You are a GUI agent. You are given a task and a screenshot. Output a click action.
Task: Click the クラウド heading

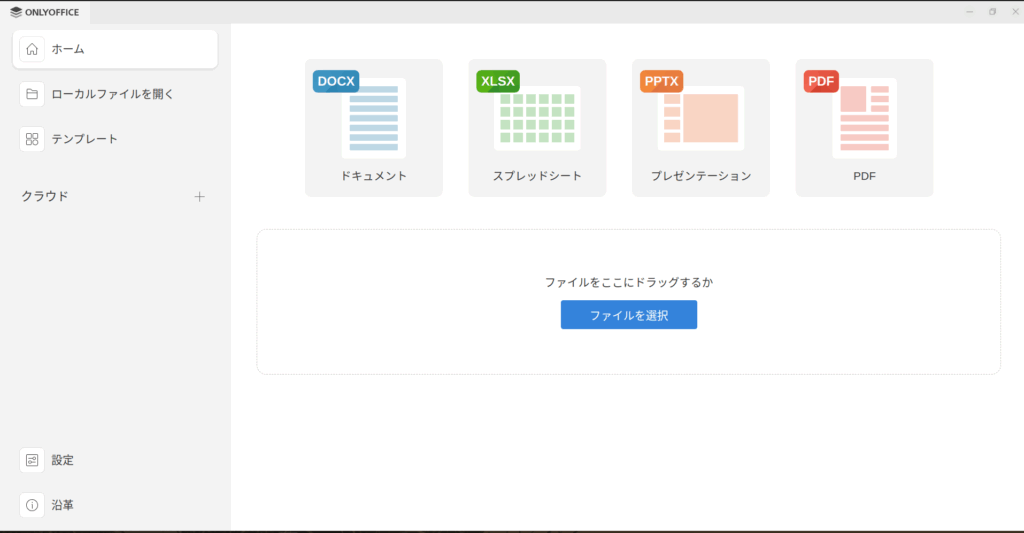[45, 196]
